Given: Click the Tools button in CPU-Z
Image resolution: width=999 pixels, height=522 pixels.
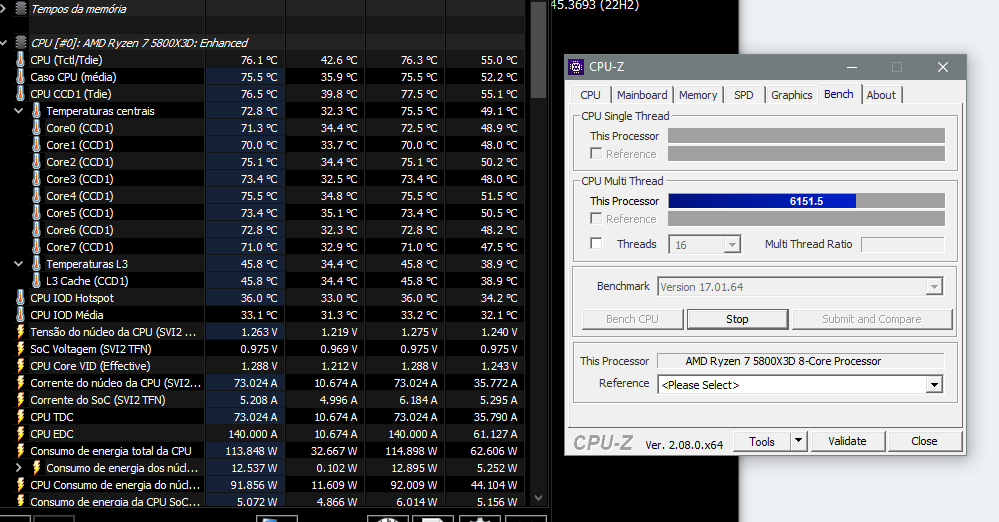Looking at the screenshot, I should pyautogui.click(x=761, y=441).
